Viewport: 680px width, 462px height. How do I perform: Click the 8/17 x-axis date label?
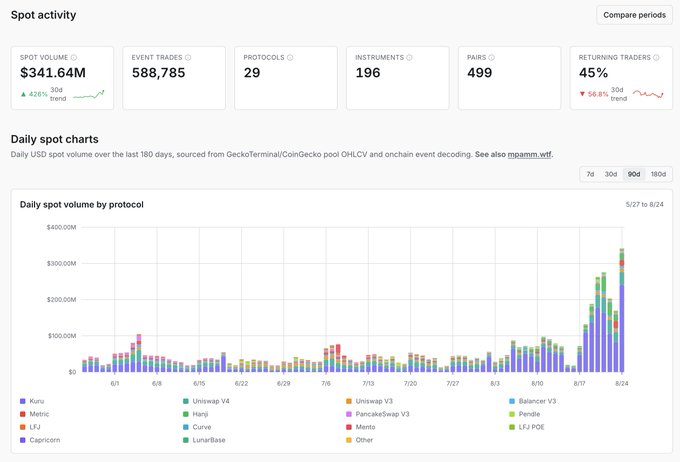(579, 383)
